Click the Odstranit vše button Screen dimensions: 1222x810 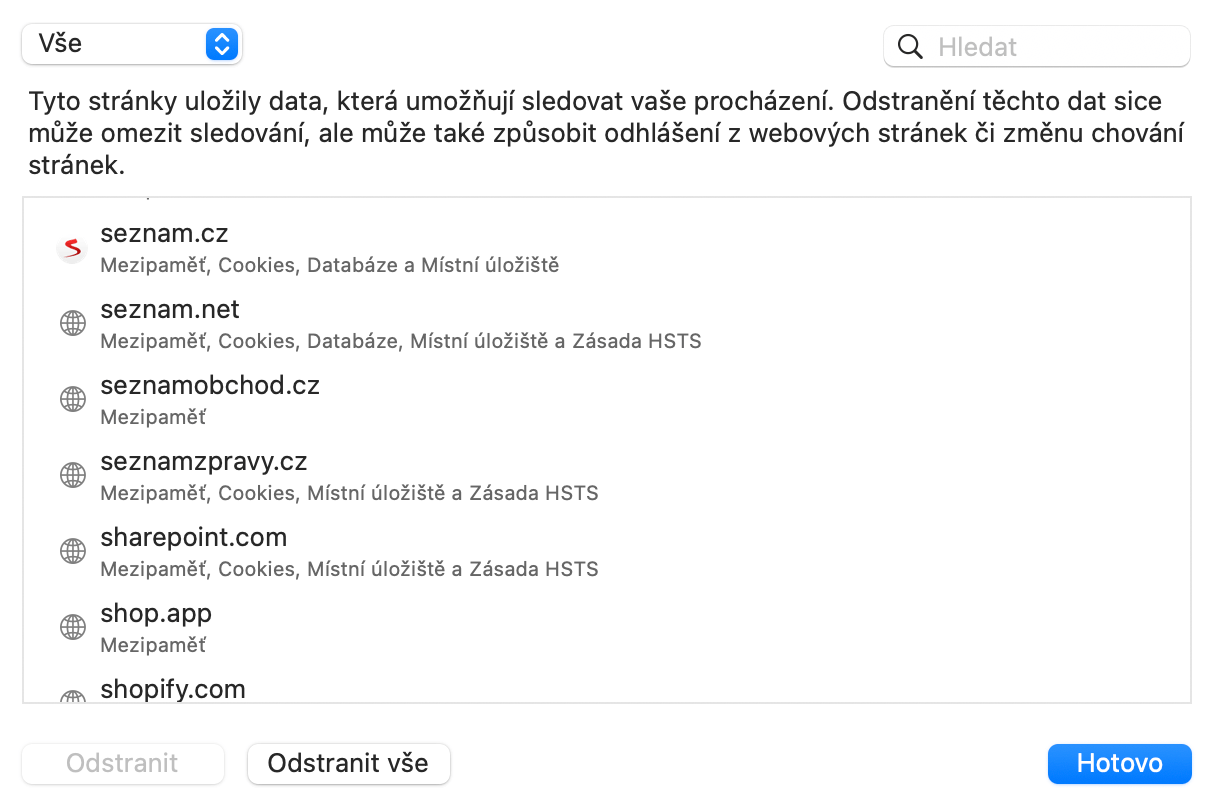[348, 764]
